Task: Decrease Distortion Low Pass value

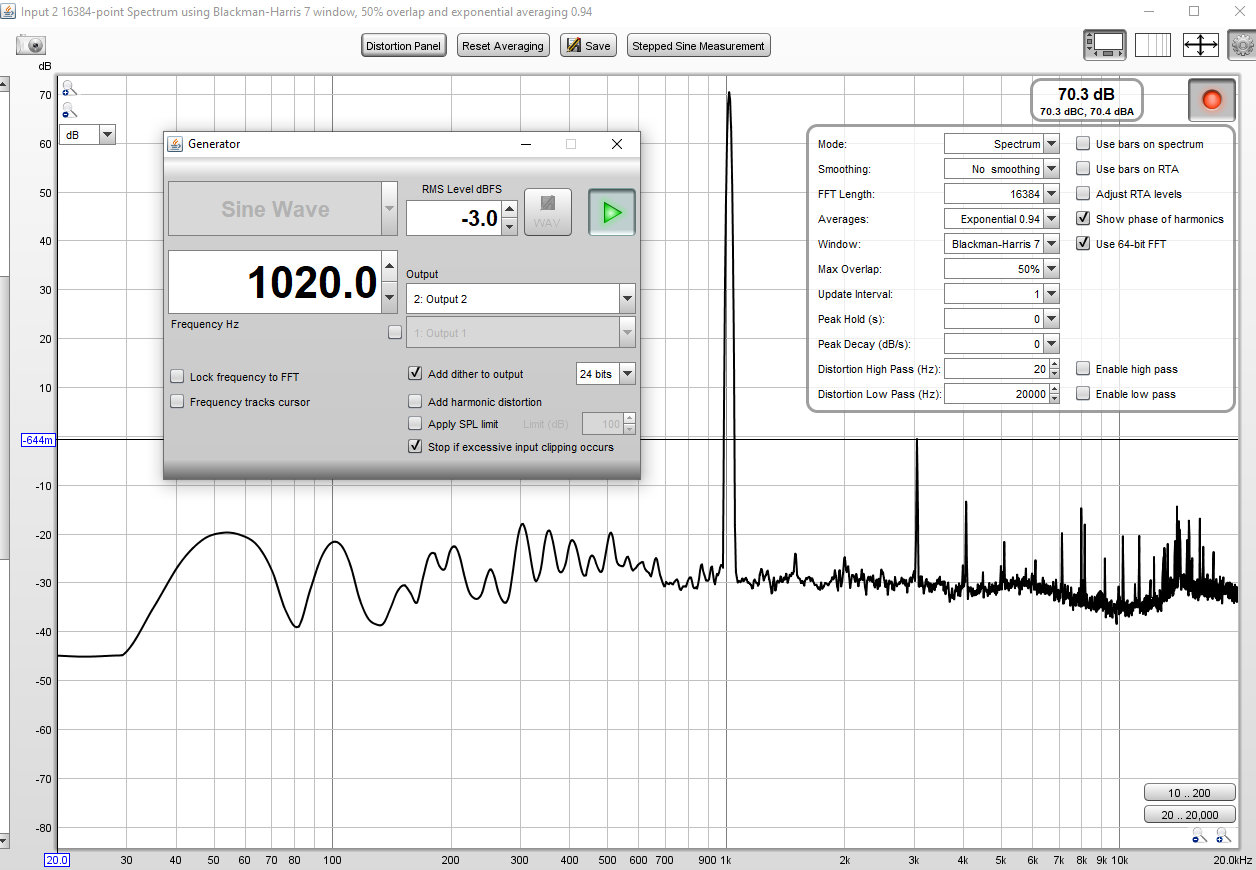Action: [x=1052, y=399]
